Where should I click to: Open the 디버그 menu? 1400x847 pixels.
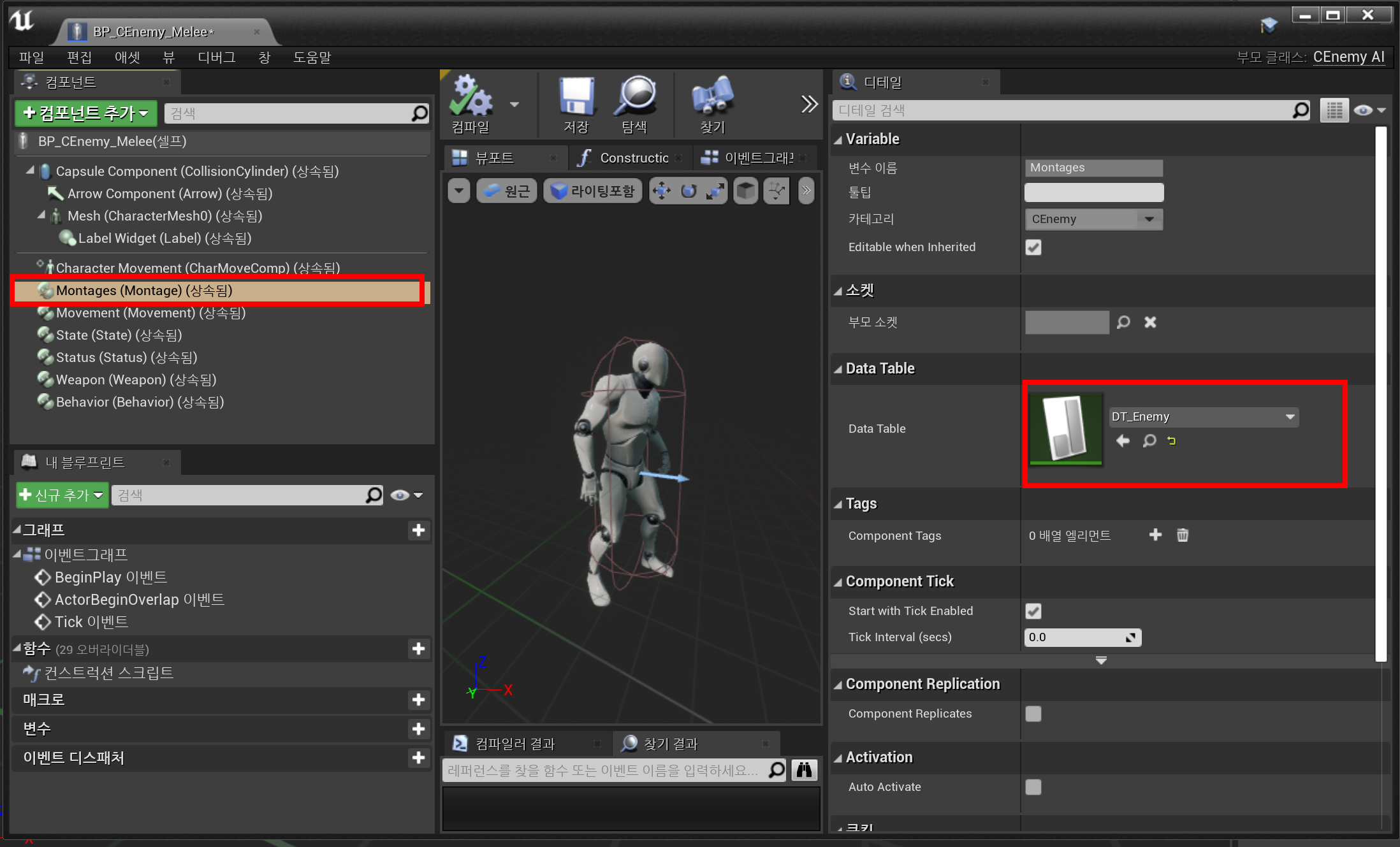point(216,57)
